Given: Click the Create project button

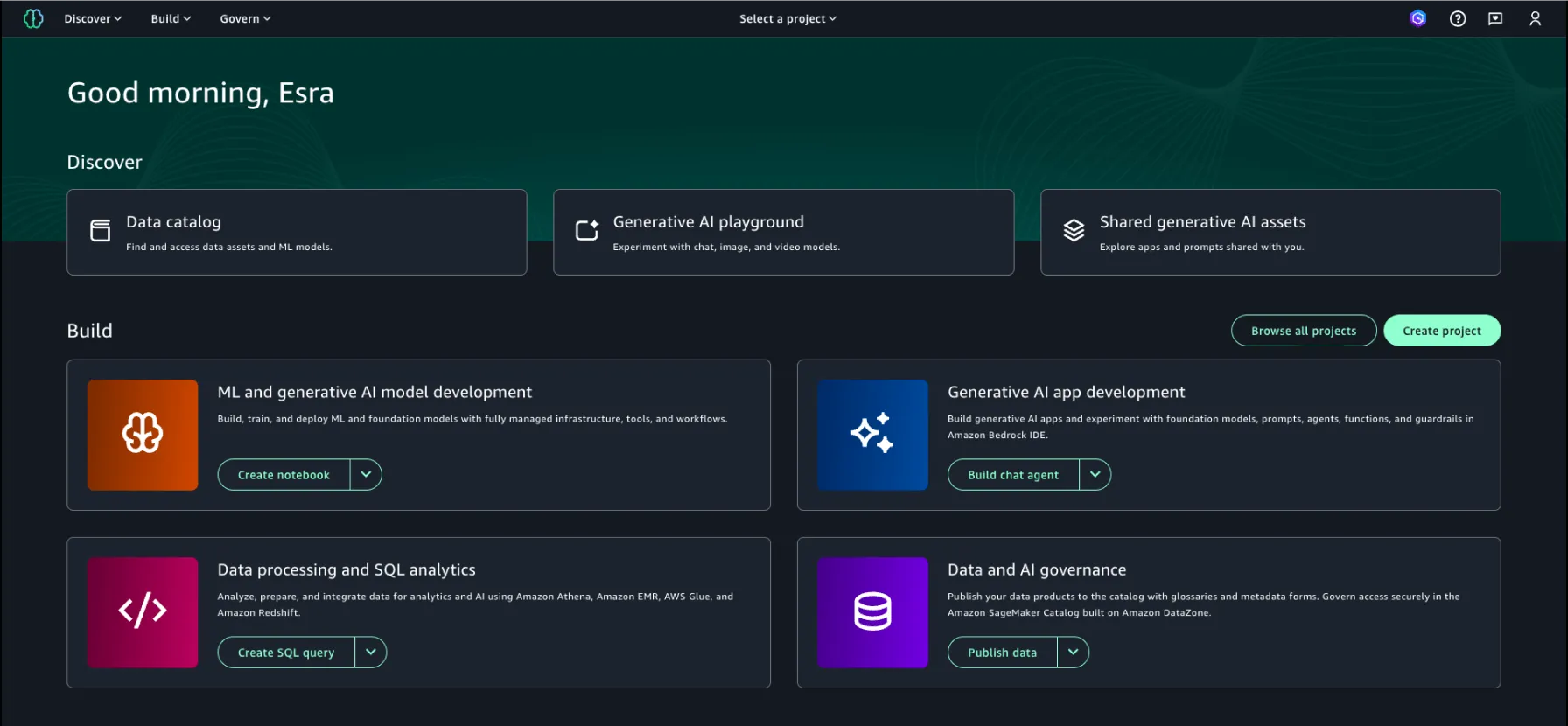Looking at the screenshot, I should click(1442, 331).
